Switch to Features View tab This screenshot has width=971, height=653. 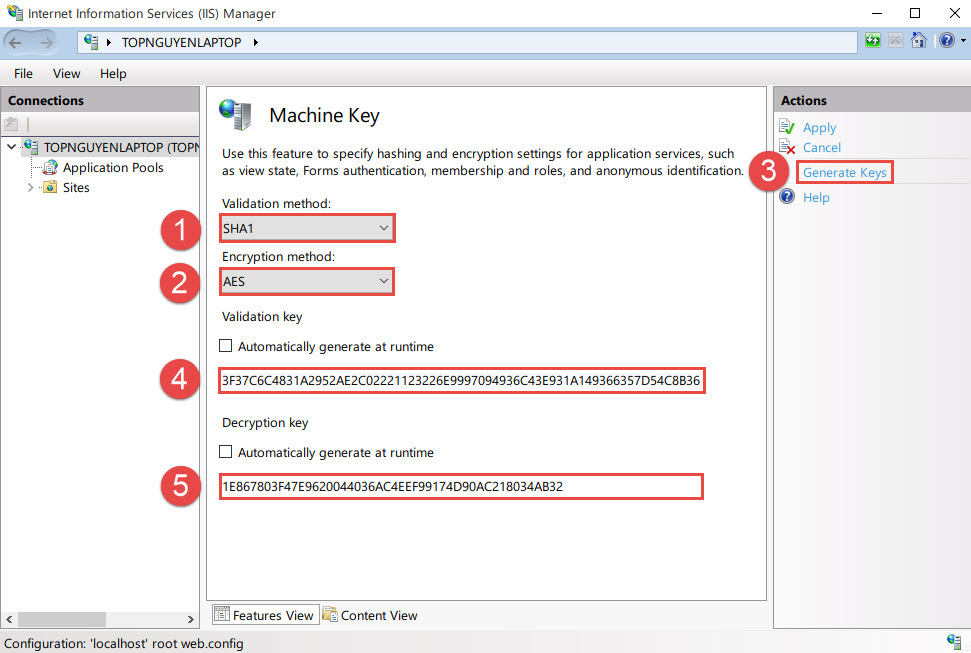pyautogui.click(x=266, y=615)
